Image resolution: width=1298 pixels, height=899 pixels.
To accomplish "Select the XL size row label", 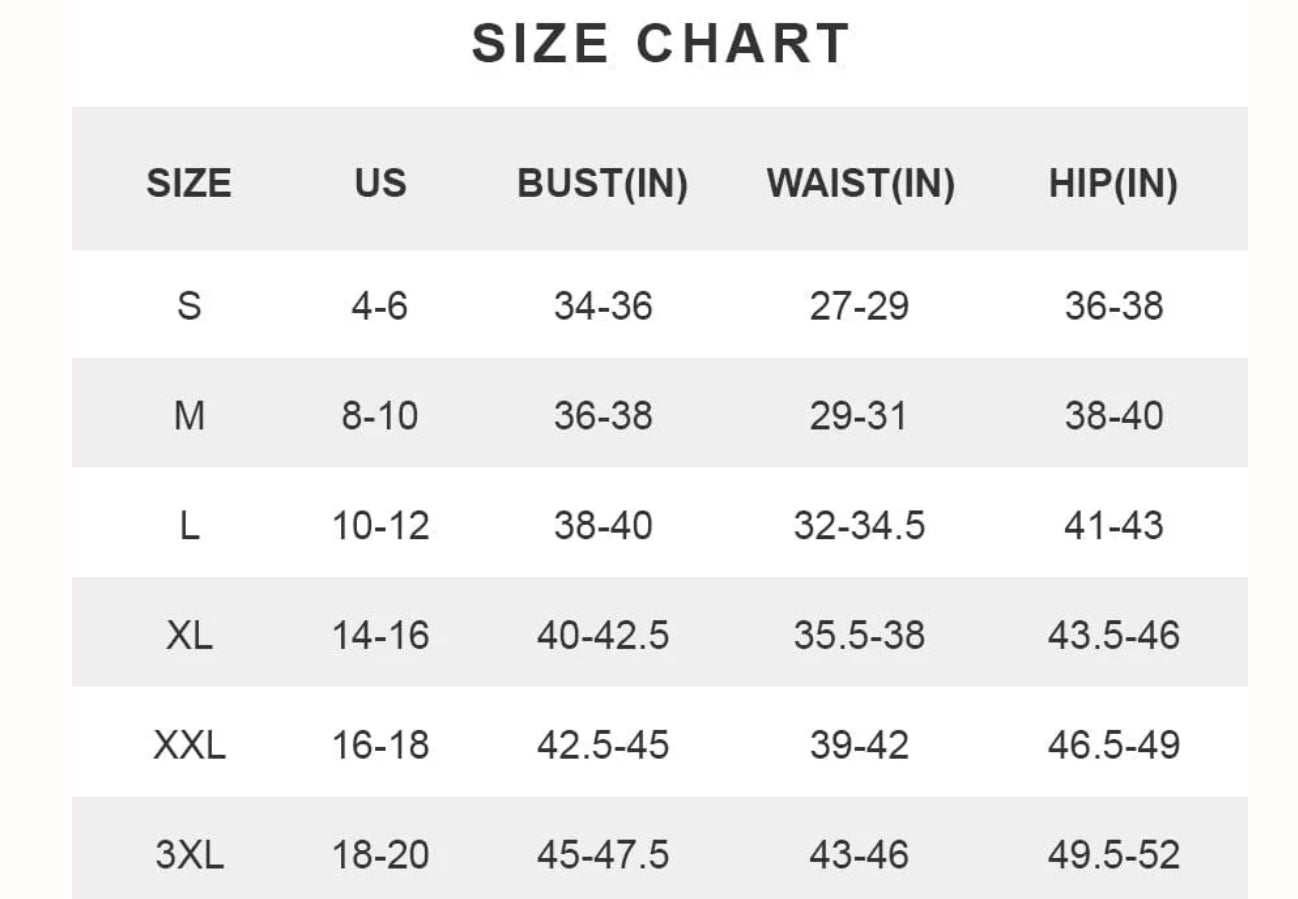I will 189,635.
